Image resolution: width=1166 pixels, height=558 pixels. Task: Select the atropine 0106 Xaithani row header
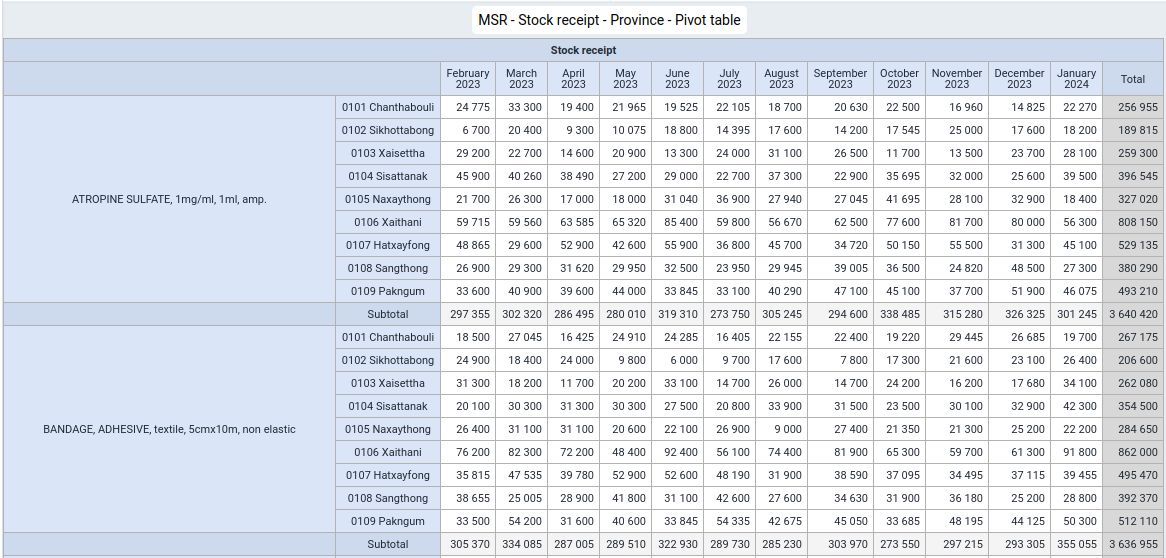(x=388, y=222)
